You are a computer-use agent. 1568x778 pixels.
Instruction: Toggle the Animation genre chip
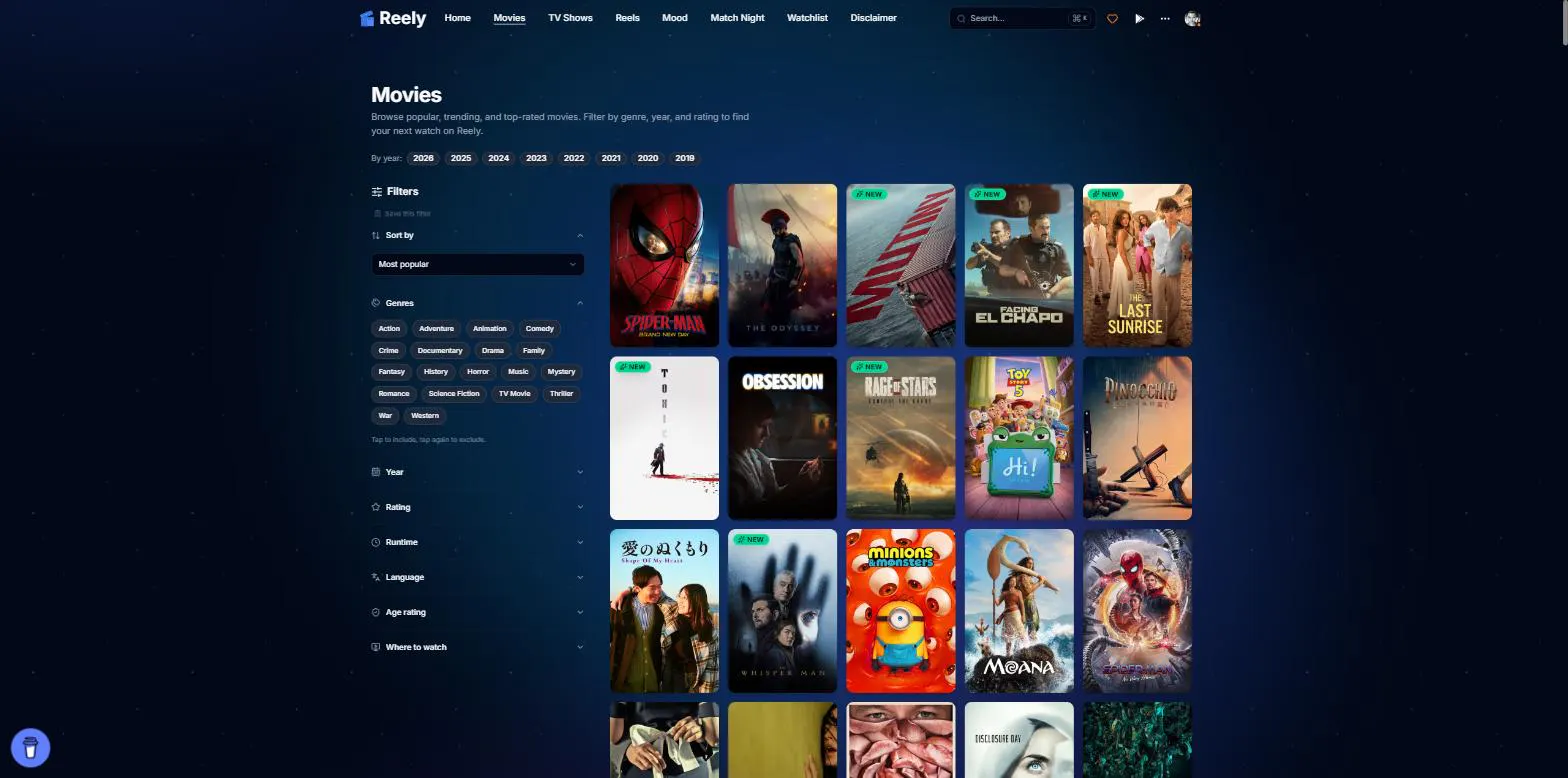pyautogui.click(x=490, y=328)
